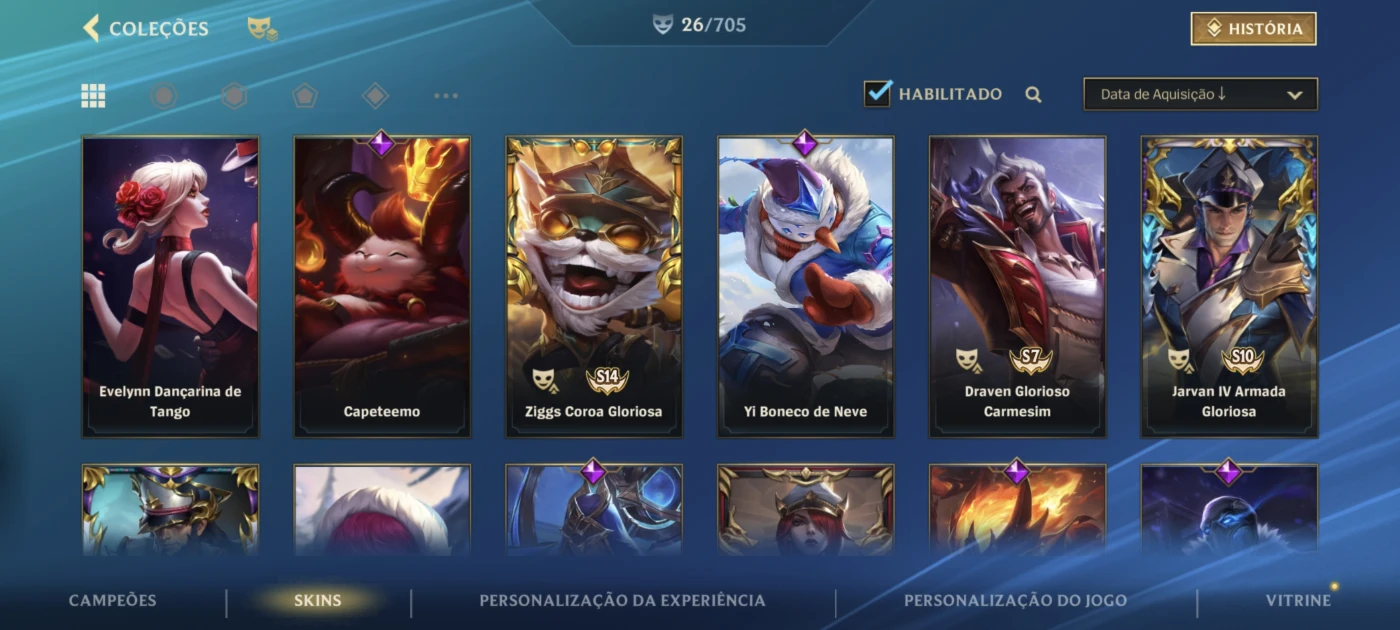This screenshot has height=630, width=1400.
Task: Select Evelynn Dançarina de Tango skin
Action: [x=170, y=287]
